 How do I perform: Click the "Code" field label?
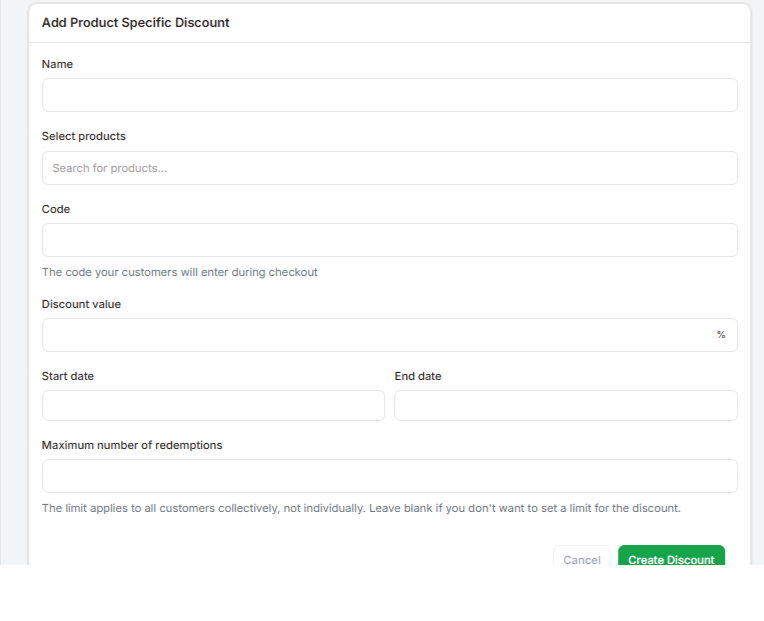(56, 209)
